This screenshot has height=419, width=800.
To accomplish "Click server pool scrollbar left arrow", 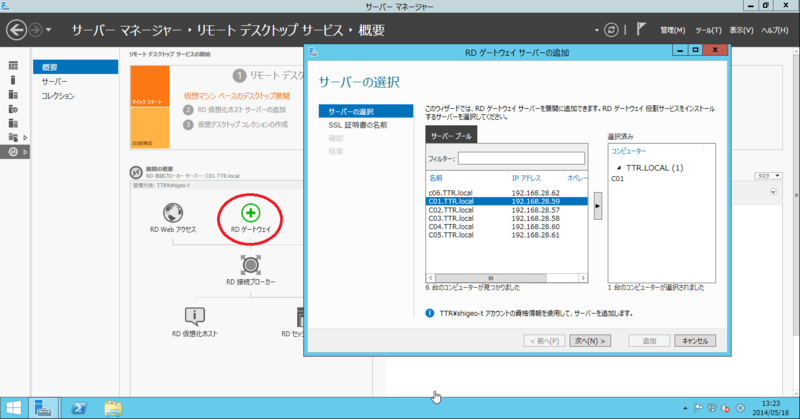I will (x=431, y=278).
